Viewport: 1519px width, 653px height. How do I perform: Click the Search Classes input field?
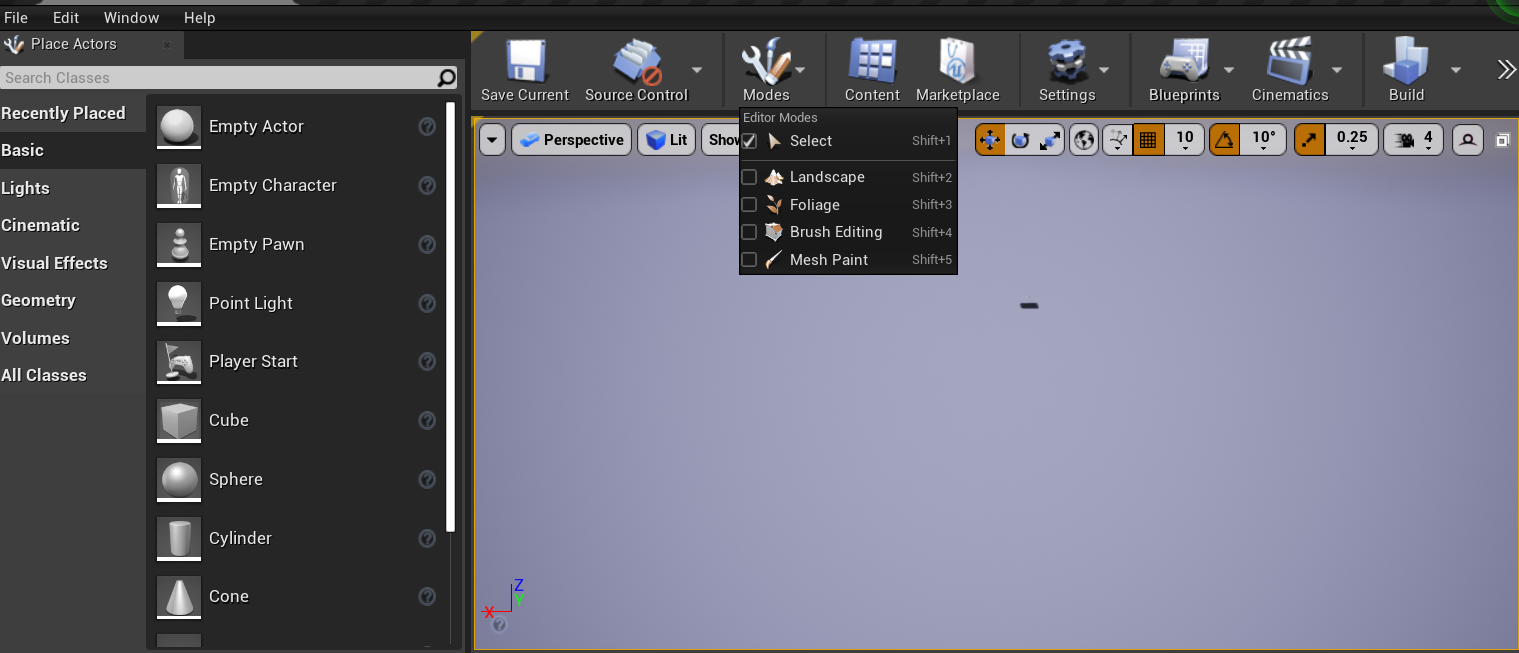pos(219,78)
